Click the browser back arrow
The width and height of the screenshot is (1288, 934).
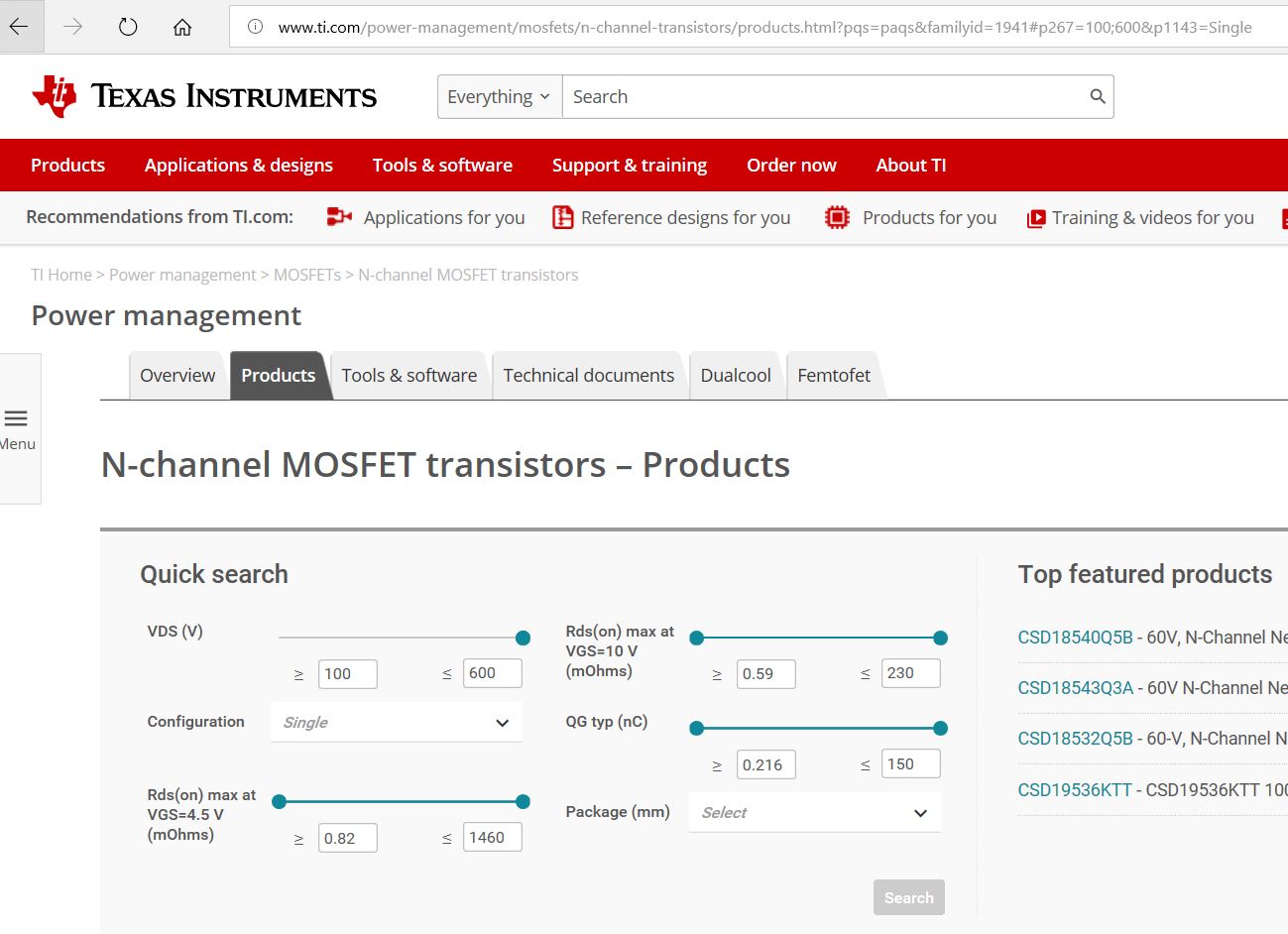coord(19,27)
